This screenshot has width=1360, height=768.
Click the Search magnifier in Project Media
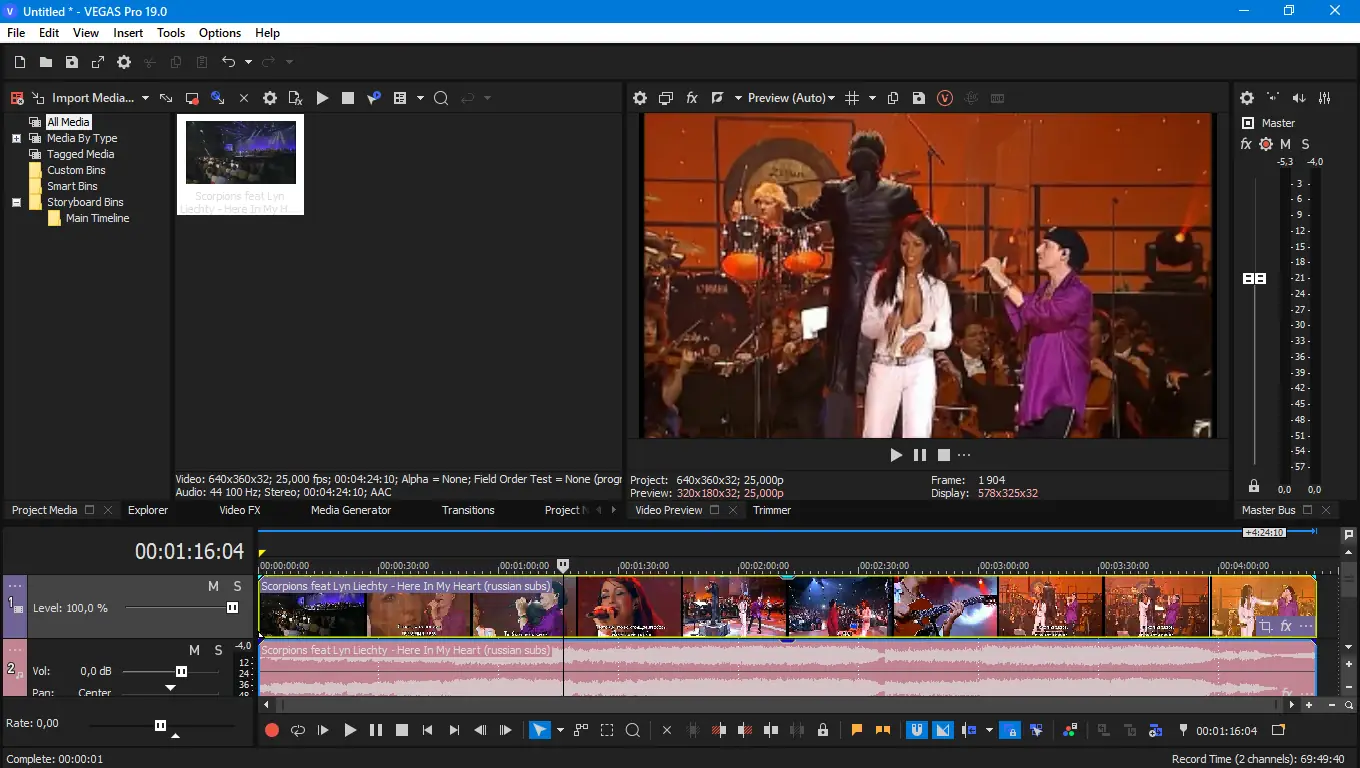coord(441,98)
